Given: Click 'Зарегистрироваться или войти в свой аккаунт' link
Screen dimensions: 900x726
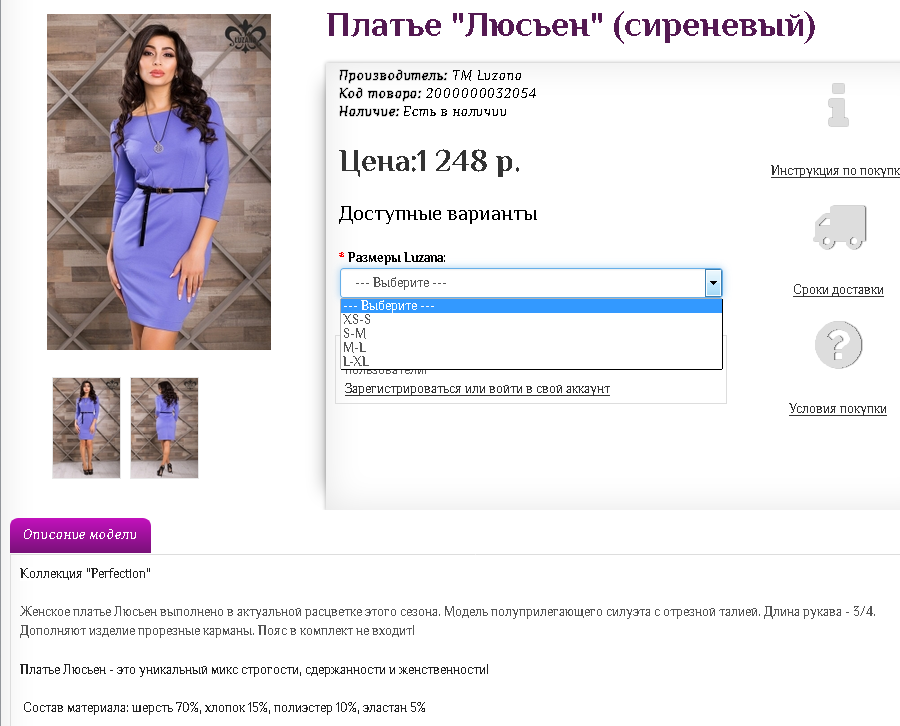Looking at the screenshot, I should [x=477, y=389].
